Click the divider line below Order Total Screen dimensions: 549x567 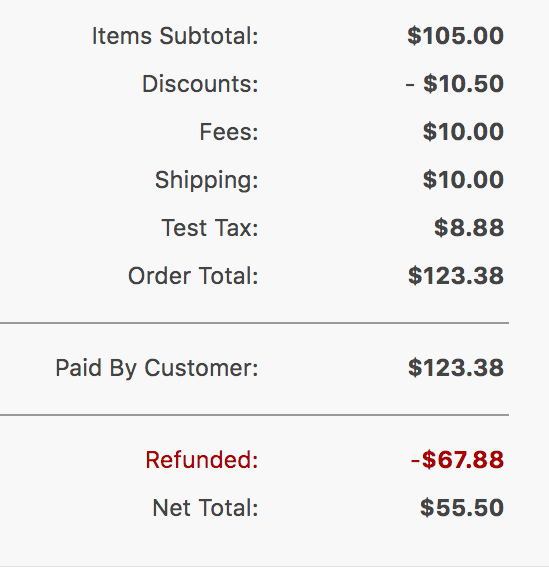click(x=254, y=323)
